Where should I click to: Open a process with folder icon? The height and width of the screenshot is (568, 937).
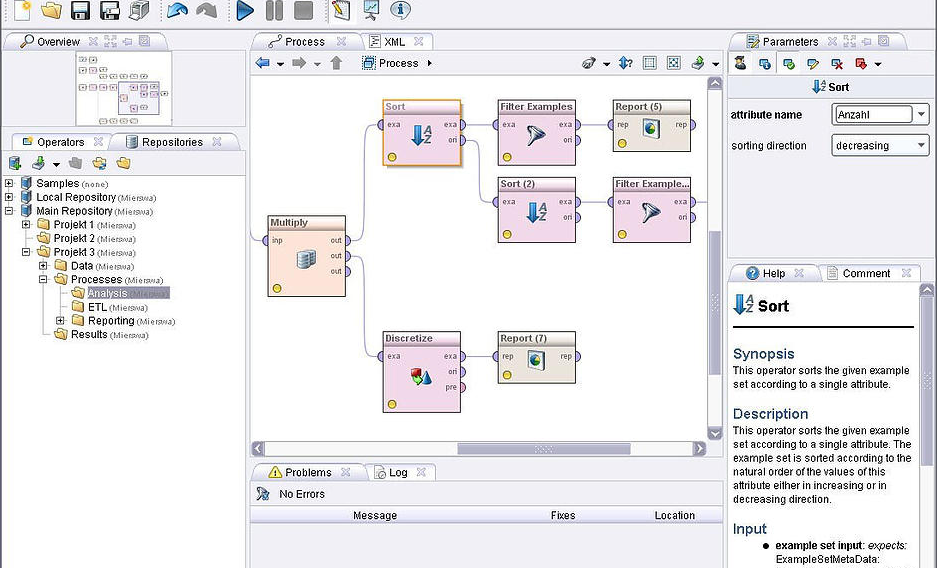(52, 9)
